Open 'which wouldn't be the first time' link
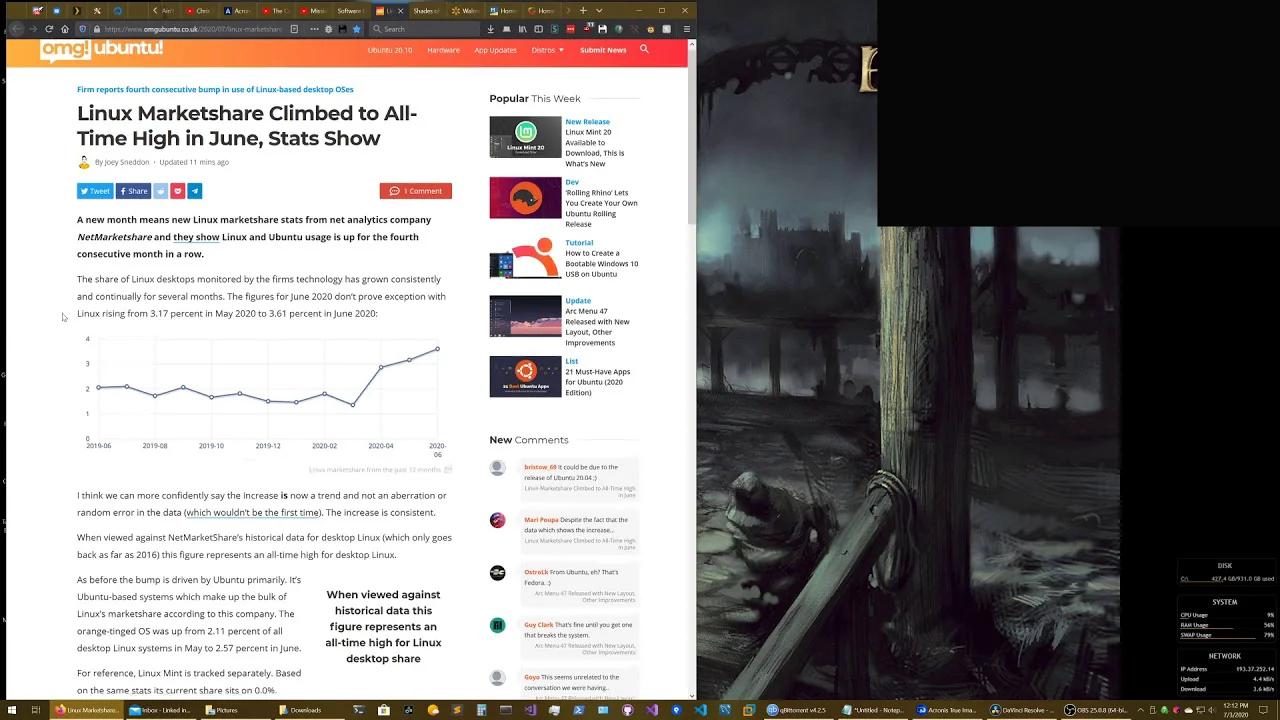 coord(252,513)
